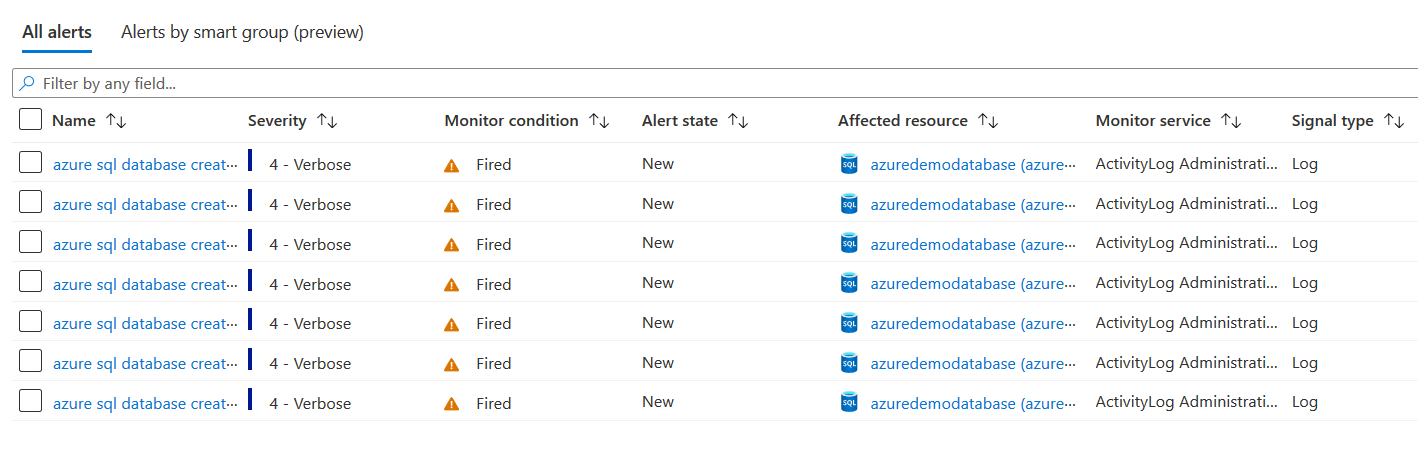
Task: Sort by Affected resource column arrows
Action: click(x=988, y=121)
